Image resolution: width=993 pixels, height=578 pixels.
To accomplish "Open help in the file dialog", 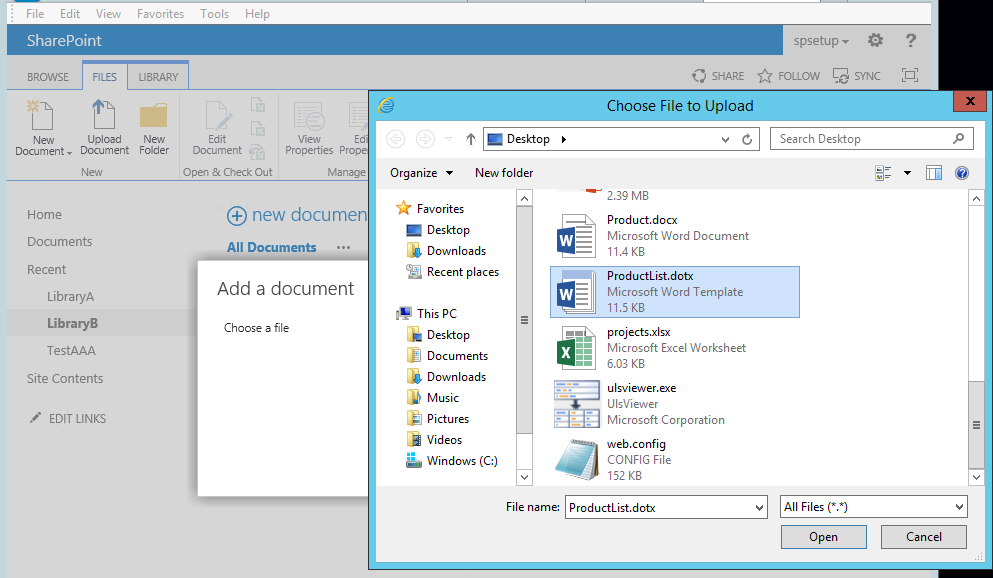I will click(x=962, y=173).
